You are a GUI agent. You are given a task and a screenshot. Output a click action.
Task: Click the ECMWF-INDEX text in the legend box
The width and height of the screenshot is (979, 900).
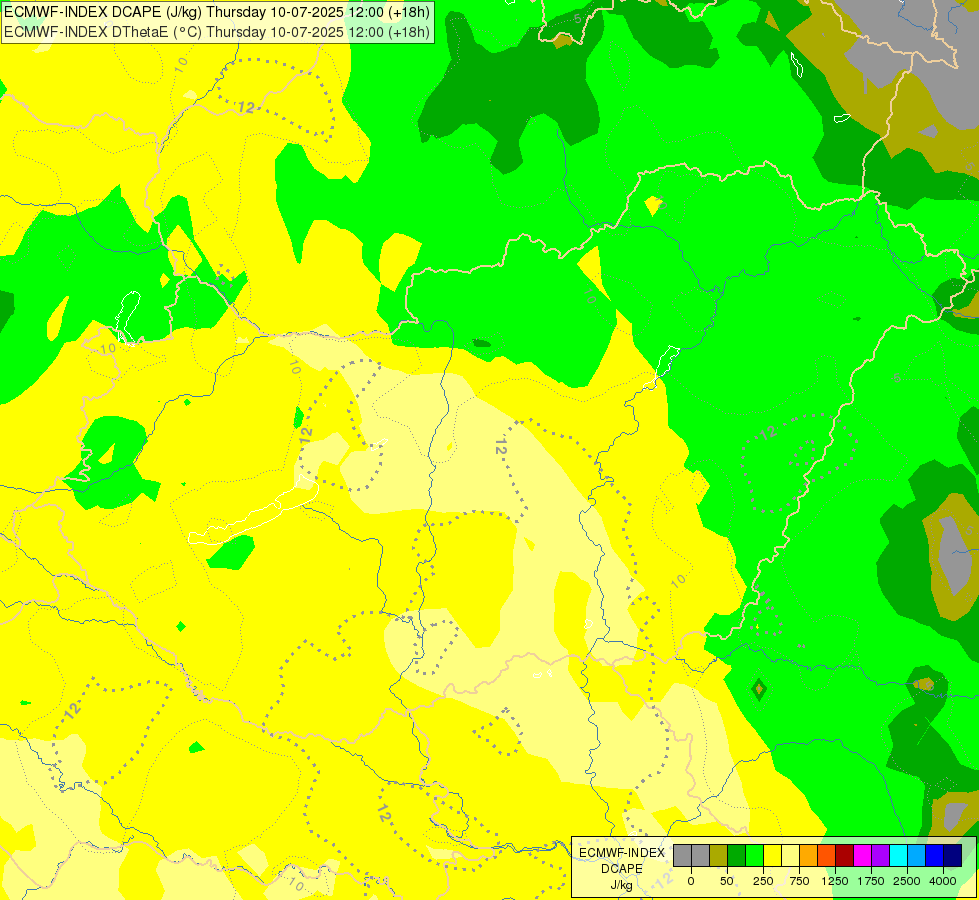622,853
